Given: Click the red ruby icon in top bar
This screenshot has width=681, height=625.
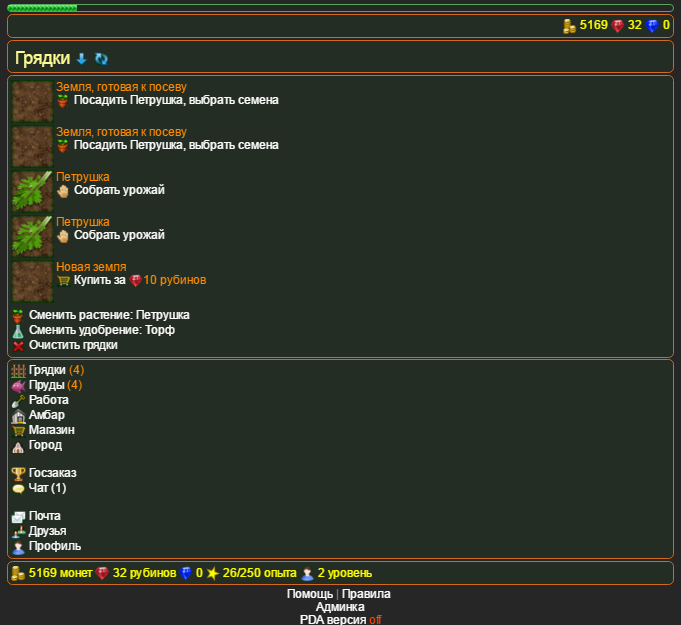Looking at the screenshot, I should (x=617, y=26).
